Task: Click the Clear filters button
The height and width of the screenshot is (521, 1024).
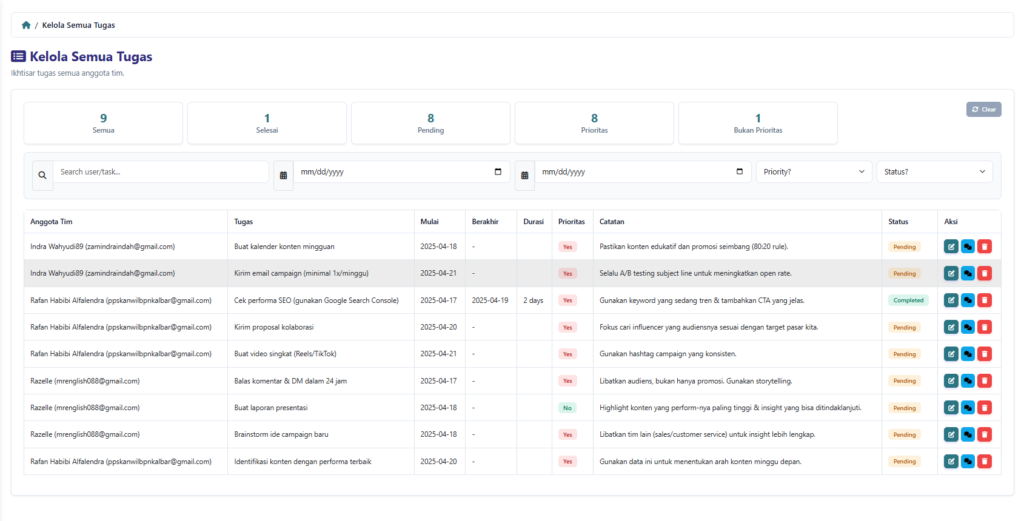Action: point(983,109)
